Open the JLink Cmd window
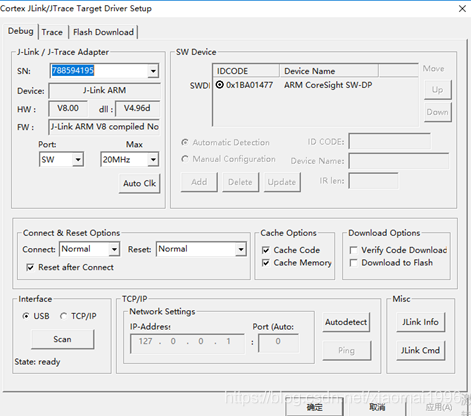 pyautogui.click(x=420, y=350)
